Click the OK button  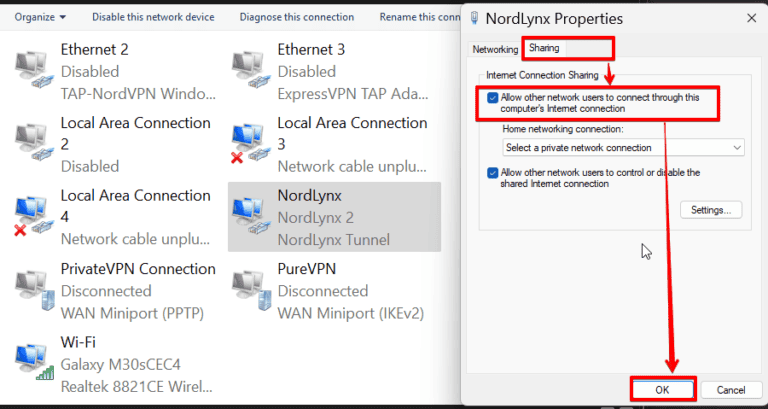coord(661,389)
